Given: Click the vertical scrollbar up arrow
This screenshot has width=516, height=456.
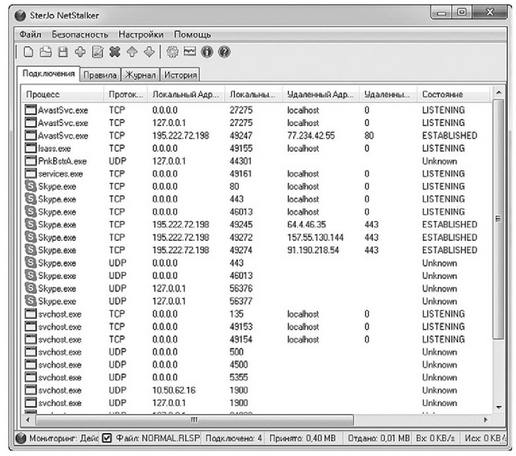Looking at the screenshot, I should (x=498, y=92).
